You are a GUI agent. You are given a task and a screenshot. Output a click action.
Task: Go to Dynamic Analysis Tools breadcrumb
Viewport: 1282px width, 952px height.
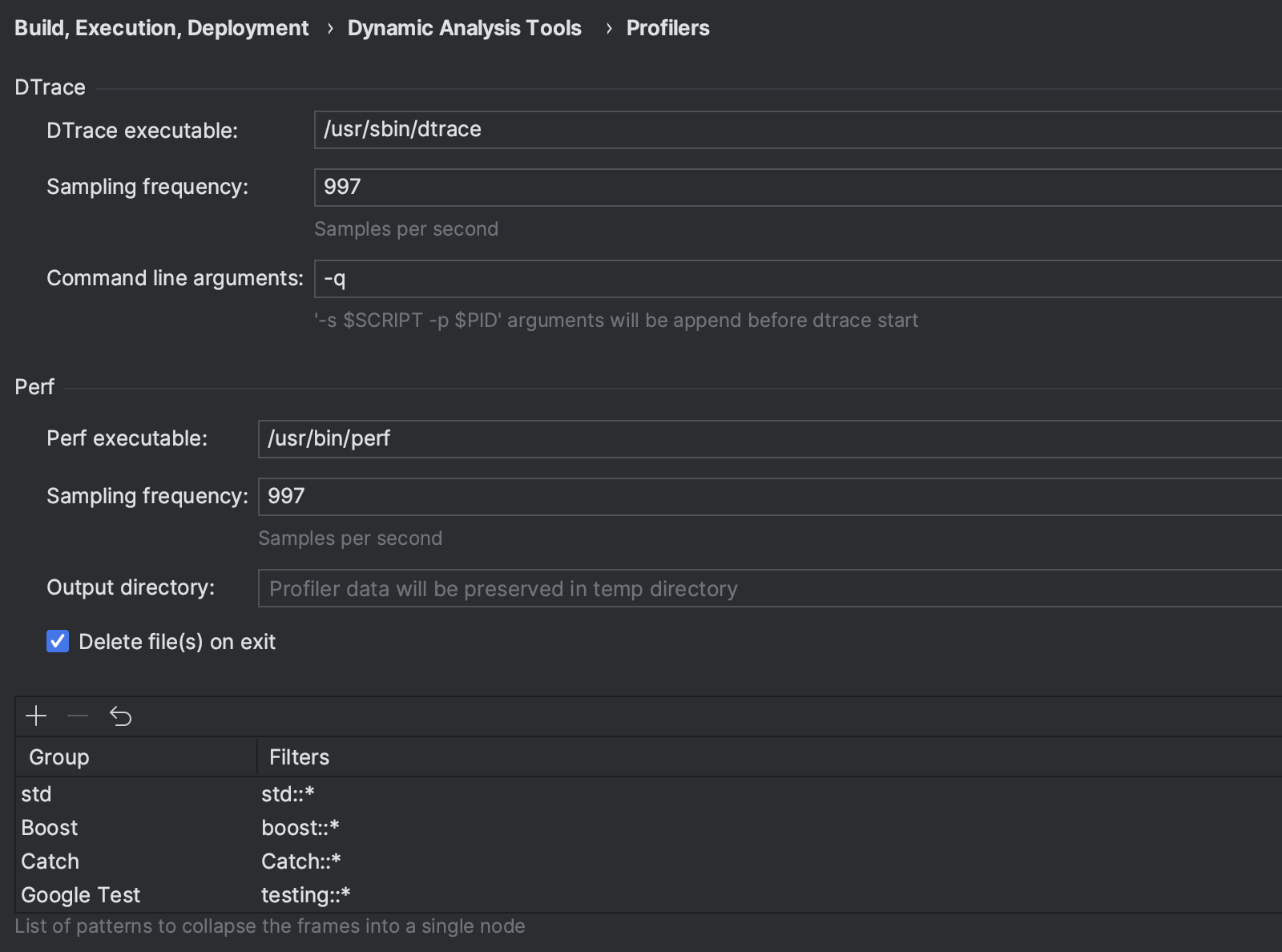(464, 28)
